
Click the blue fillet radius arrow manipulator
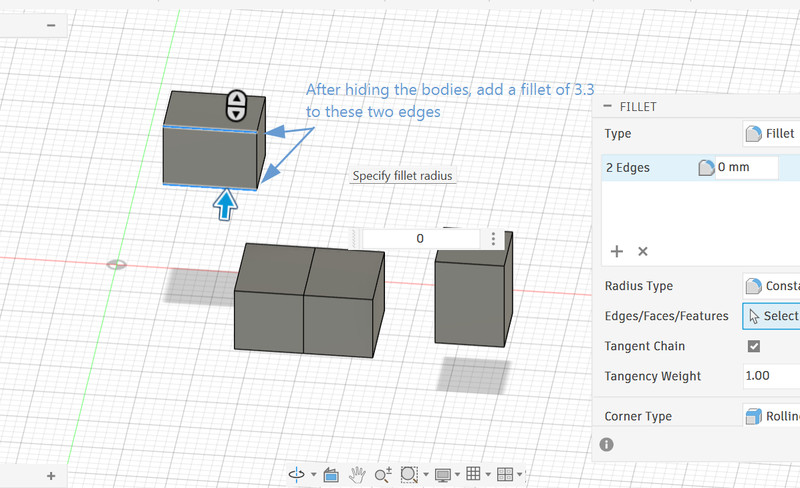(x=225, y=204)
